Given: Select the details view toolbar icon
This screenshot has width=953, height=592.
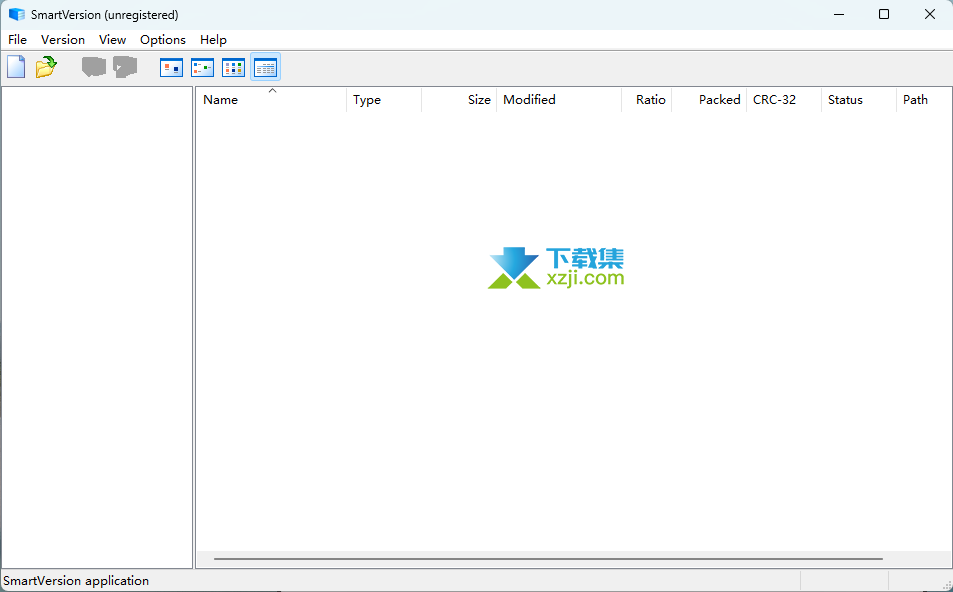Looking at the screenshot, I should pyautogui.click(x=266, y=67).
